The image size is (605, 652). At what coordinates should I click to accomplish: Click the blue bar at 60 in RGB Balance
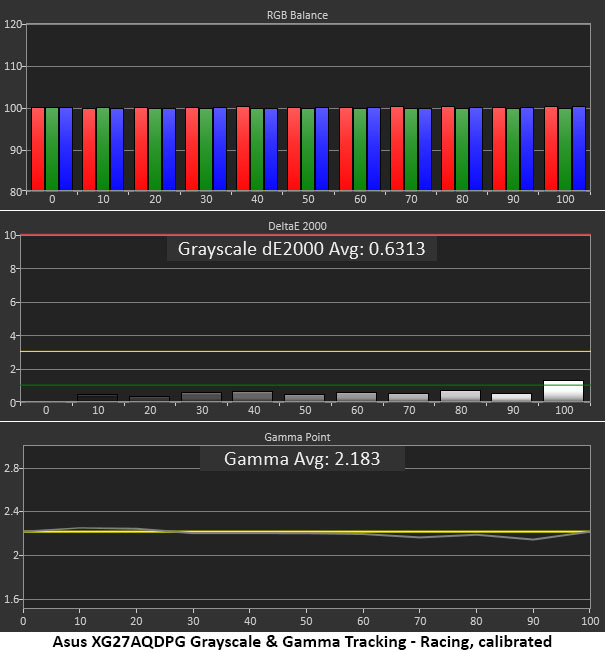point(374,149)
